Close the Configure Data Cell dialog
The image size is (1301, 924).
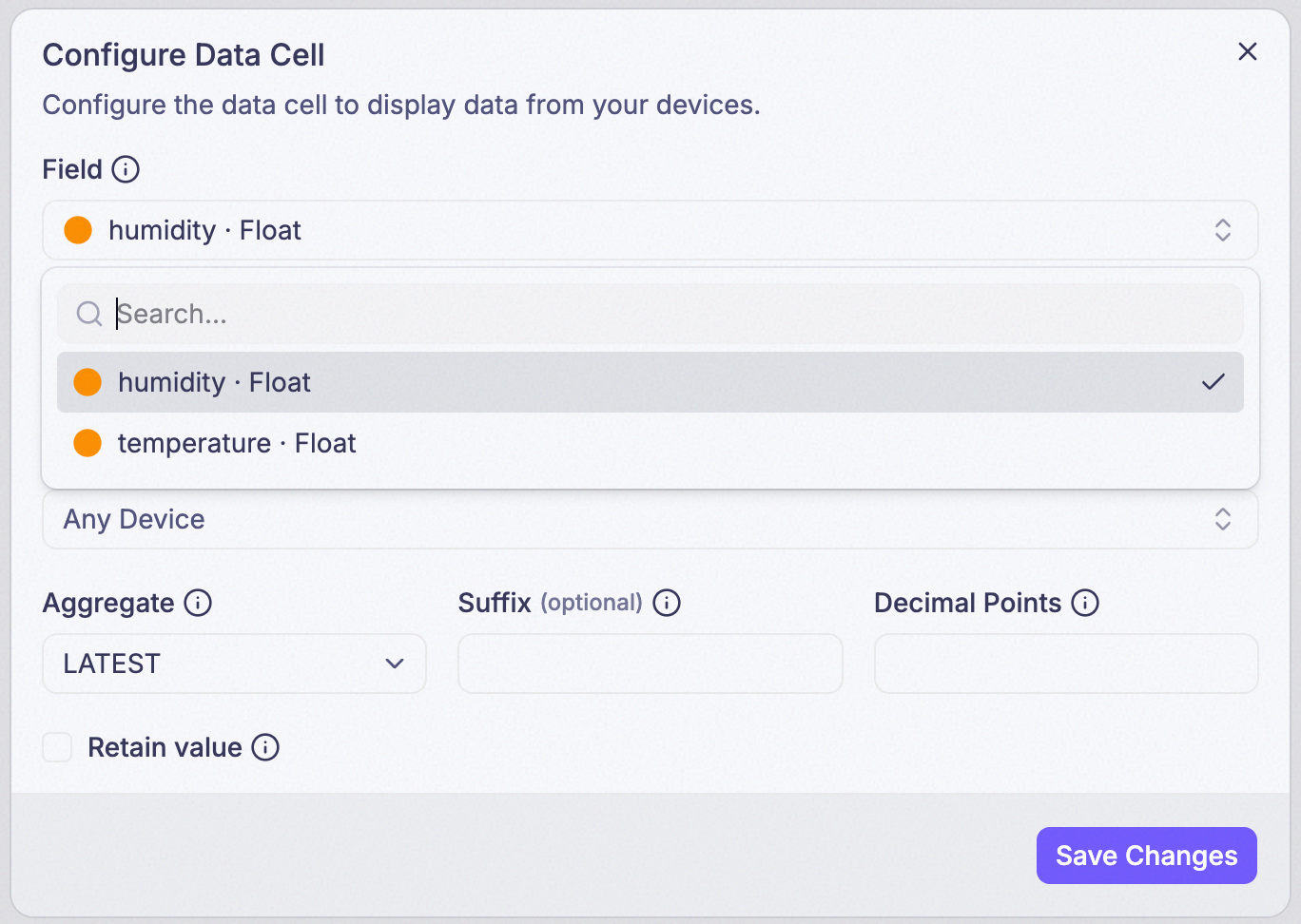point(1248,51)
